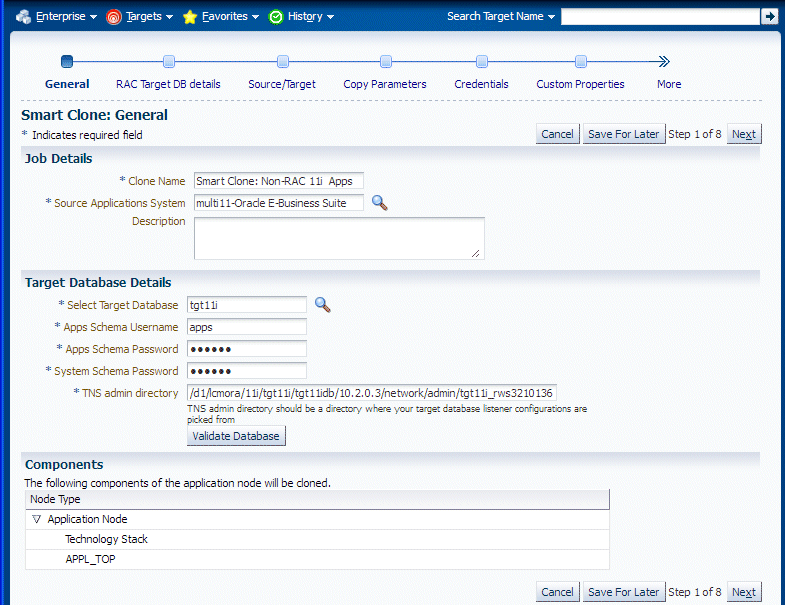The height and width of the screenshot is (605, 786).
Task: Click the Description text area
Action: (x=339, y=239)
